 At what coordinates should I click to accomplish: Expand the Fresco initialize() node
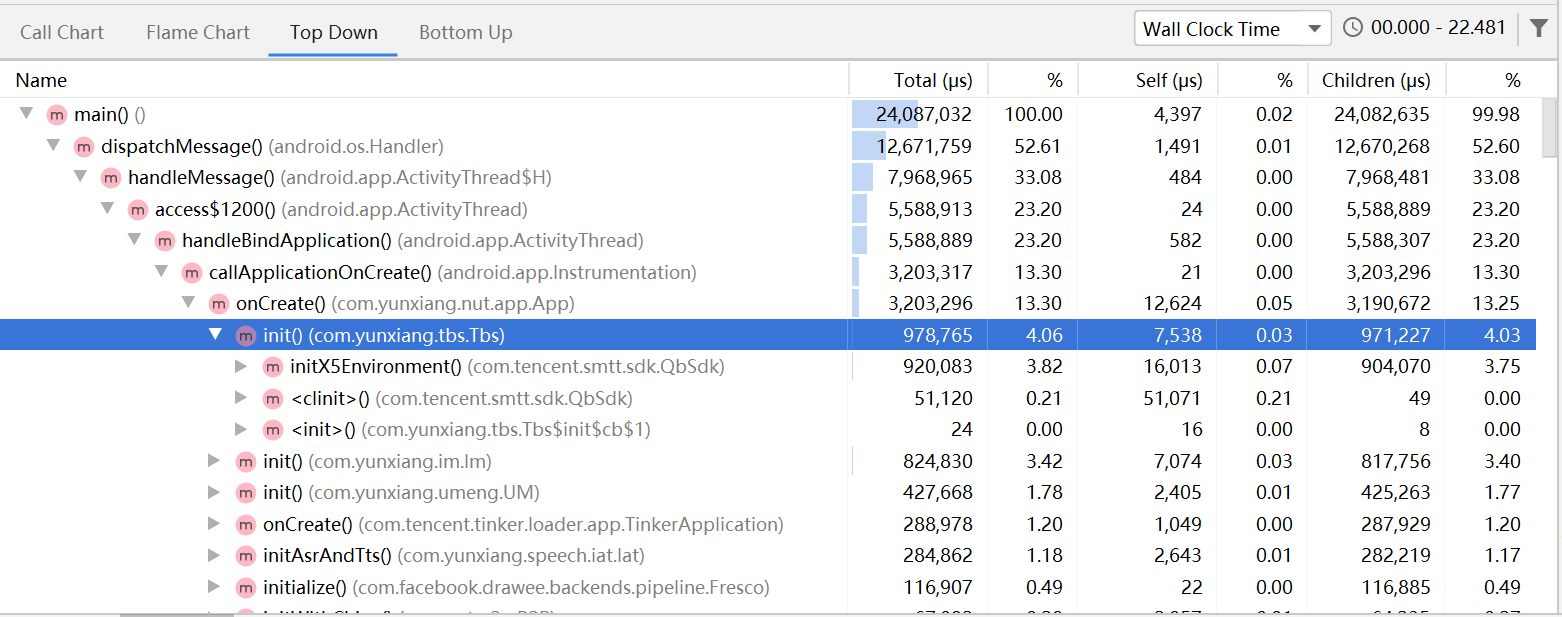pos(214,587)
